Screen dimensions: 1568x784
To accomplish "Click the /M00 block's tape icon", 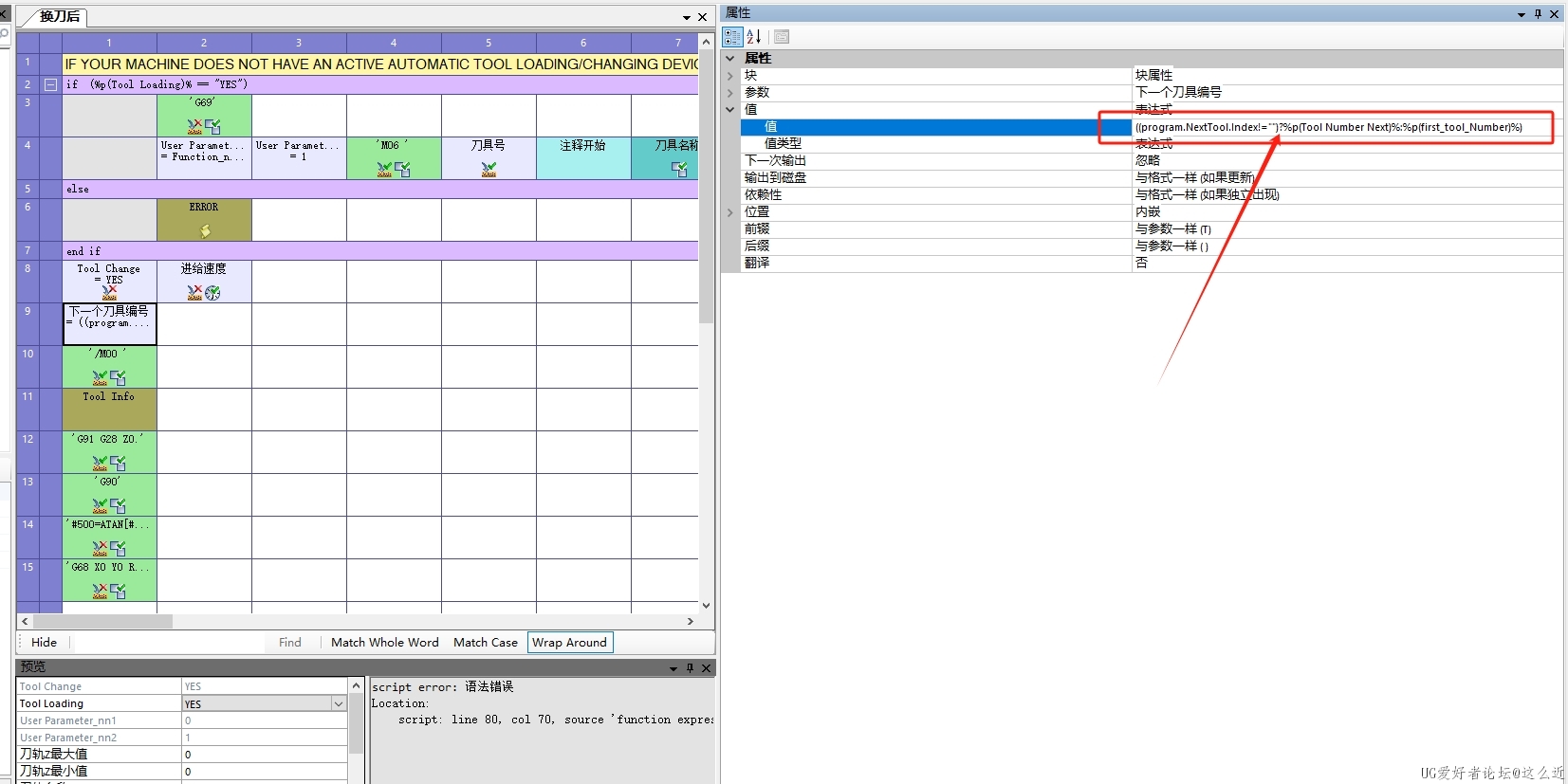I will [100, 377].
